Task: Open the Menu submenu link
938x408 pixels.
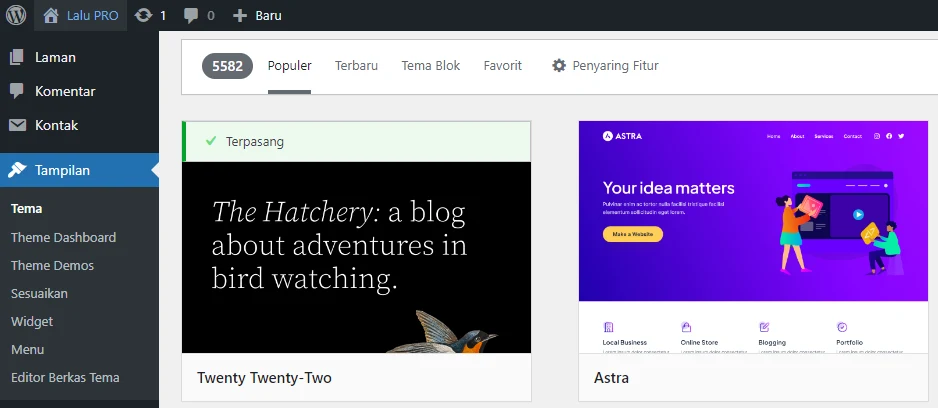Action: (28, 350)
